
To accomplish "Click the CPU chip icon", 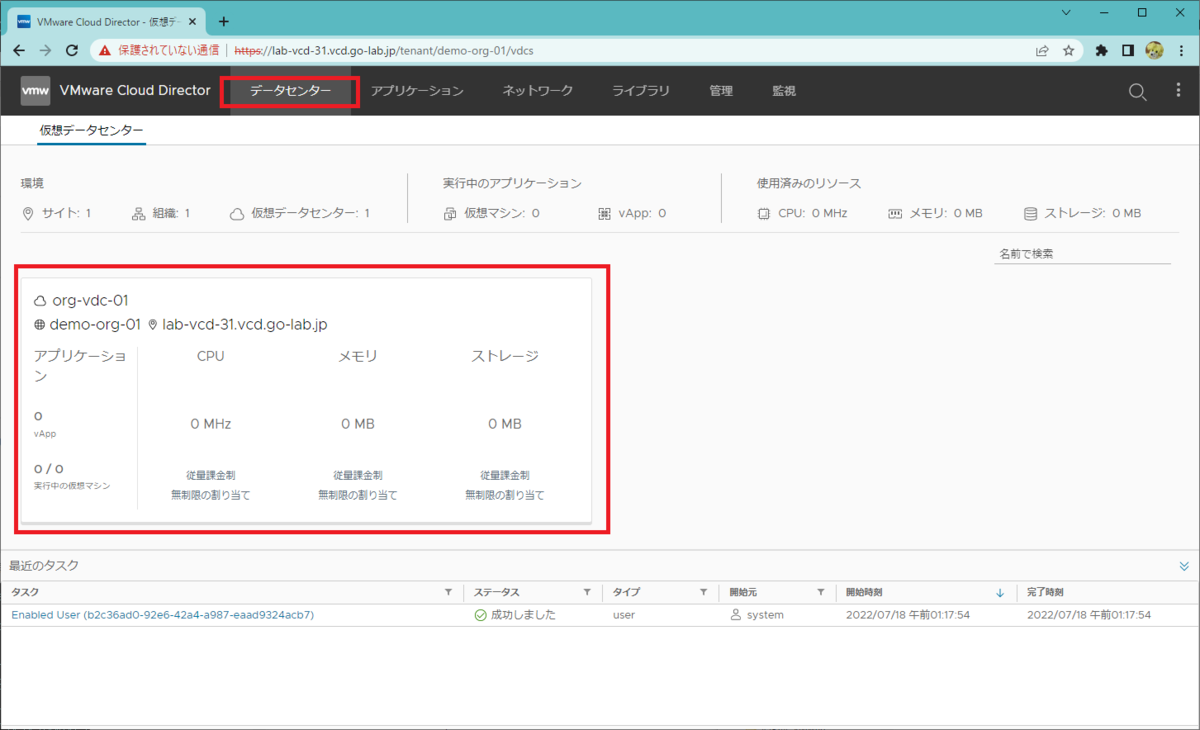I will pyautogui.click(x=764, y=213).
